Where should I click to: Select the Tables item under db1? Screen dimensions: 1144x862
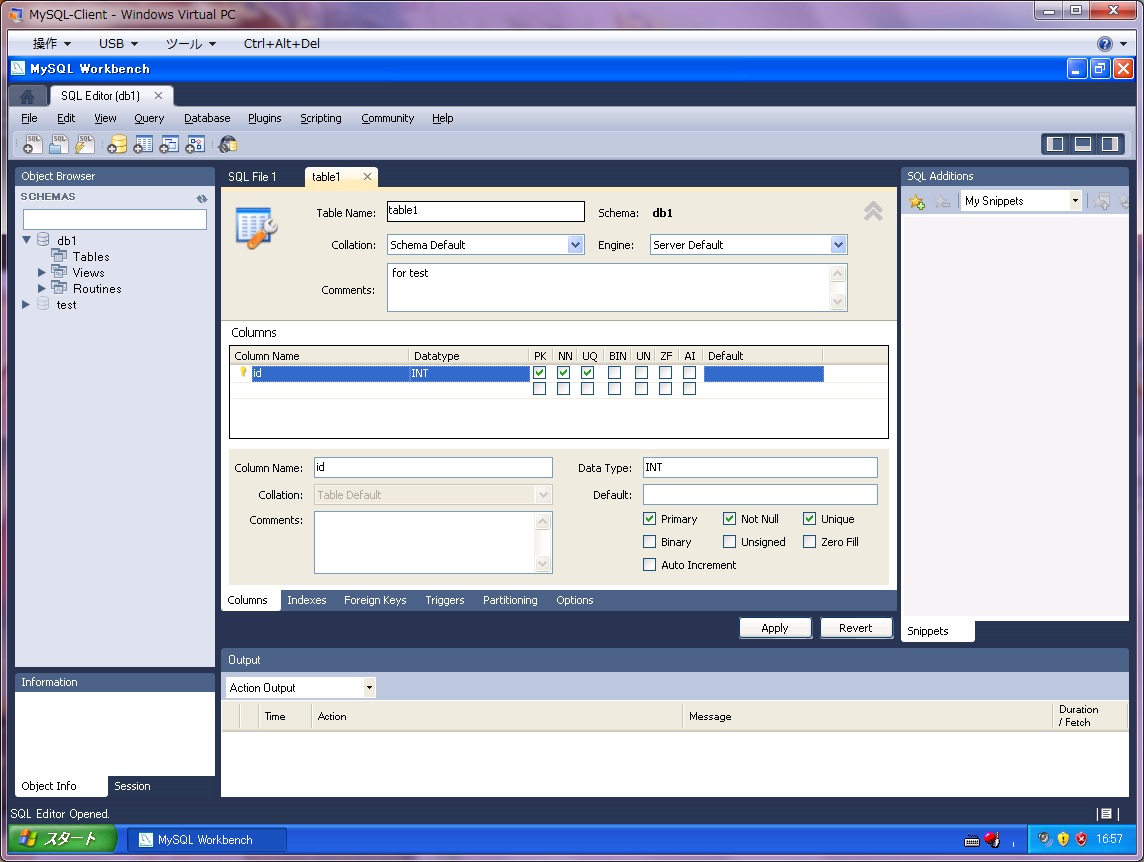pyautogui.click(x=90, y=257)
